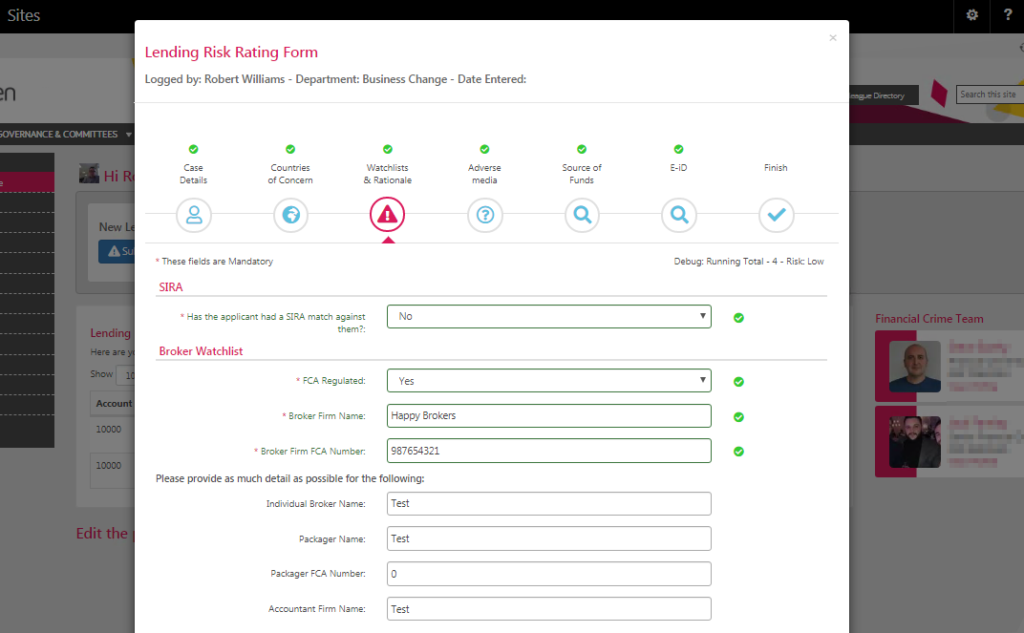Click the Finish checkmark step icon
The image size is (1024, 633).
[776, 214]
